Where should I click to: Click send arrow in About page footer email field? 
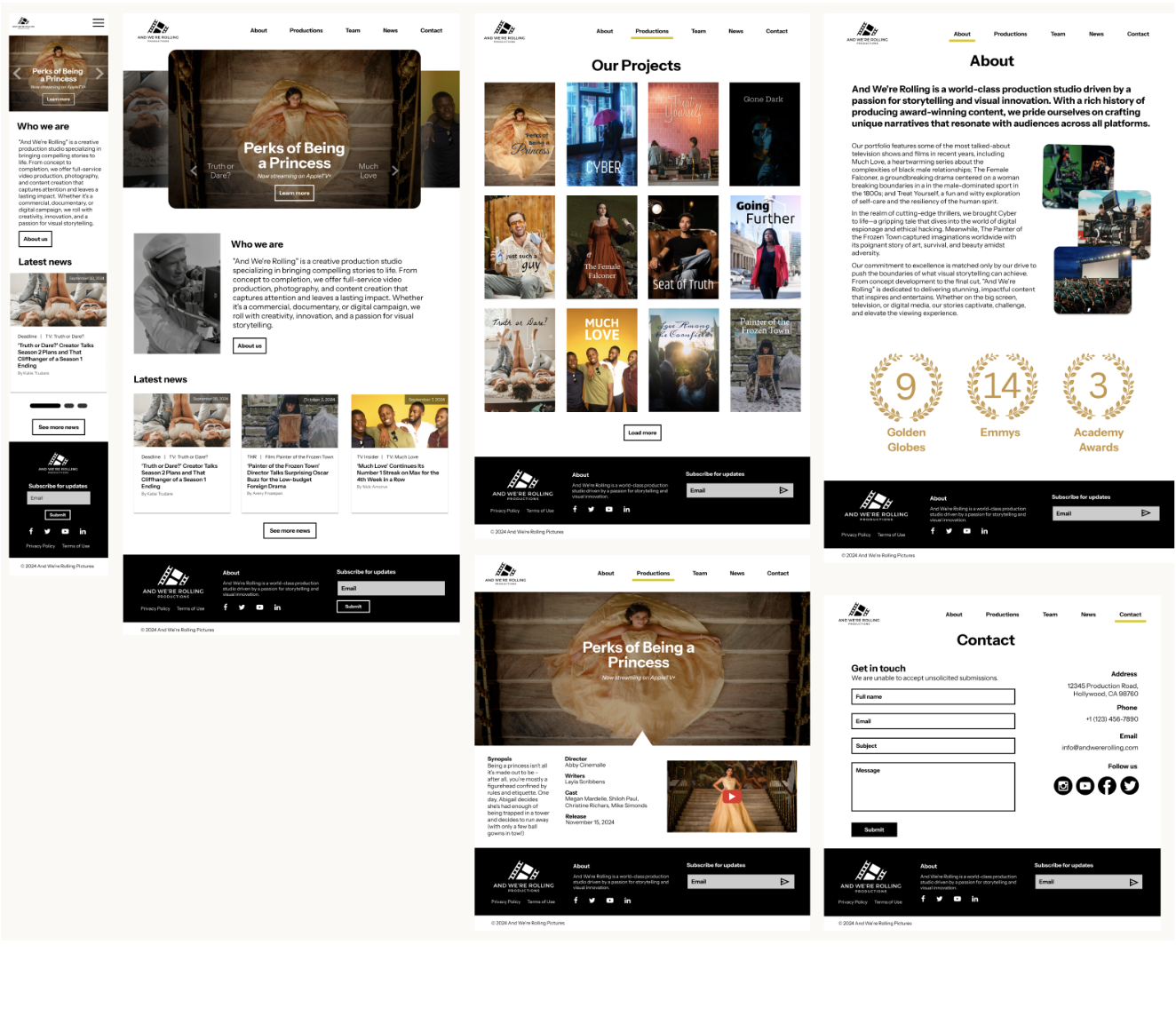pyautogui.click(x=1146, y=513)
